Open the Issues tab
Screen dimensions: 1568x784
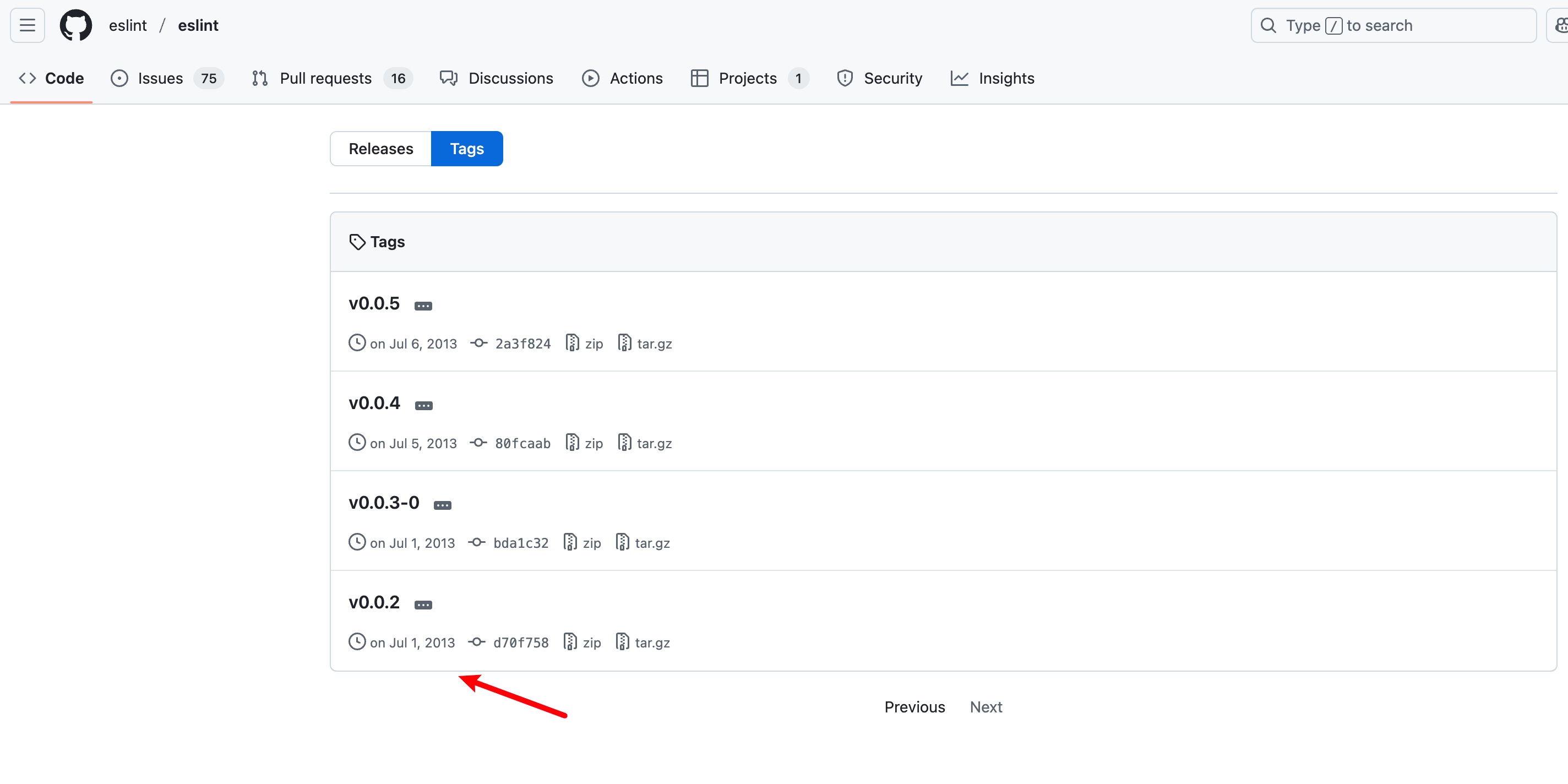160,79
